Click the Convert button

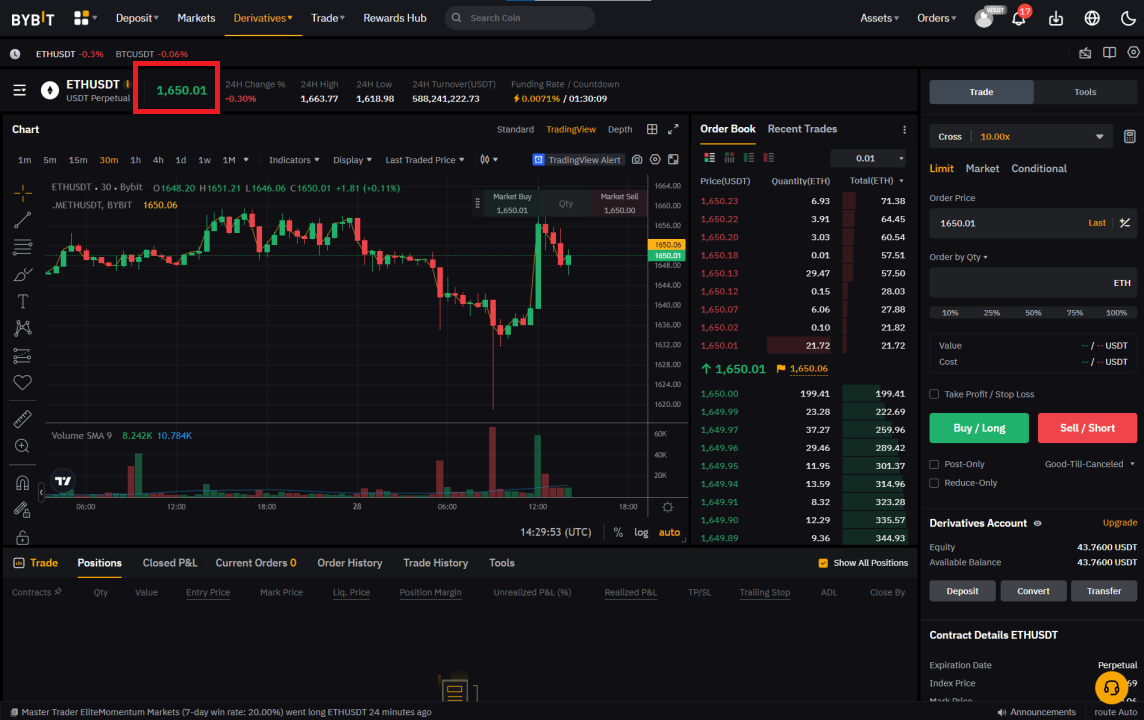pyautogui.click(x=1033, y=591)
